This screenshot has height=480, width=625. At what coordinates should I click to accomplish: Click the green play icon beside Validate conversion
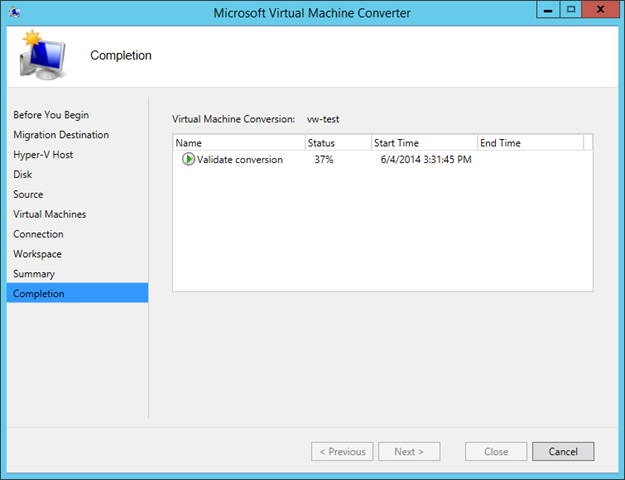(x=189, y=159)
